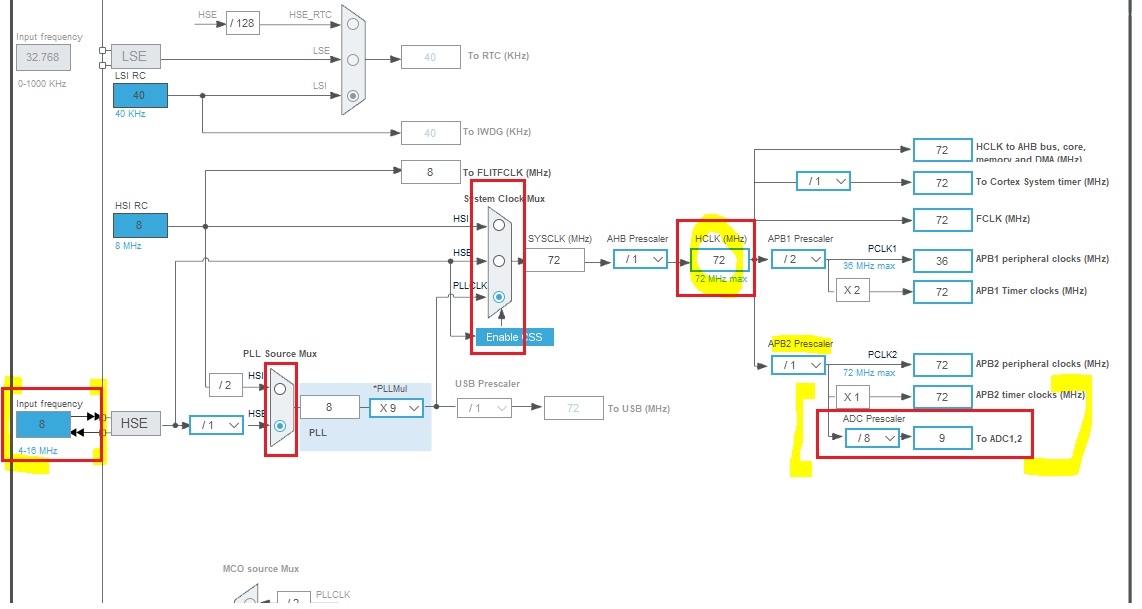Select LSI radio in RTC clock mux
The width and height of the screenshot is (1142, 609).
pos(353,95)
